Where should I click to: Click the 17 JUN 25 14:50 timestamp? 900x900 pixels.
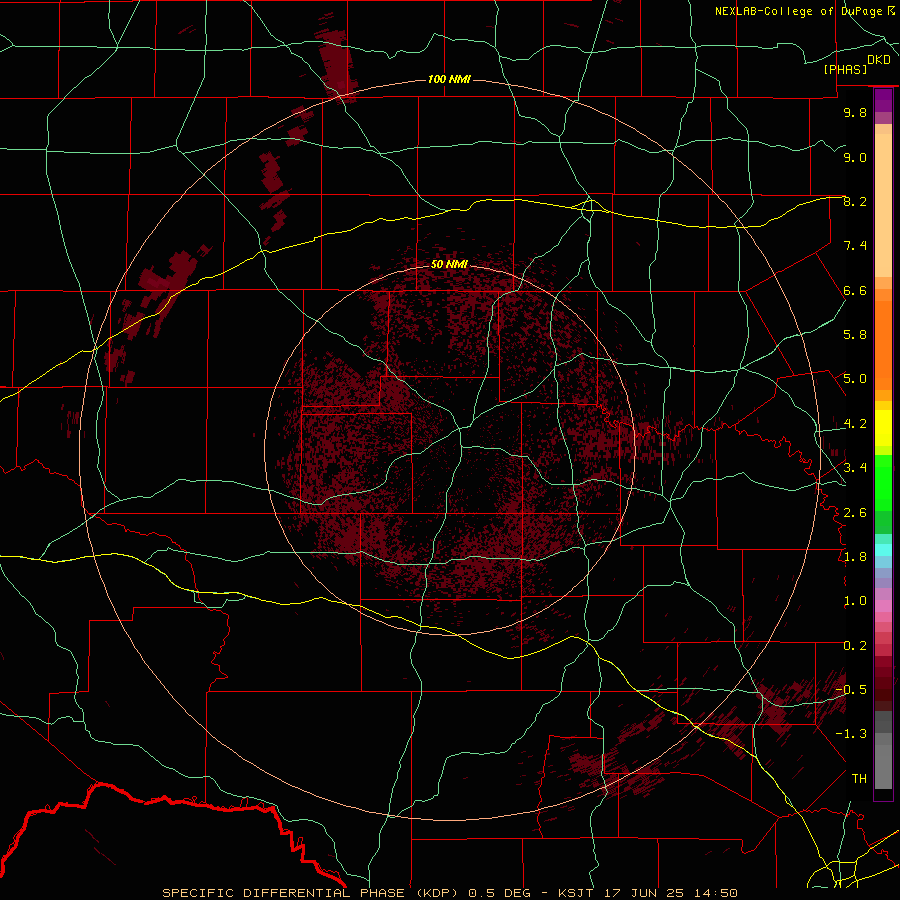coord(670,893)
